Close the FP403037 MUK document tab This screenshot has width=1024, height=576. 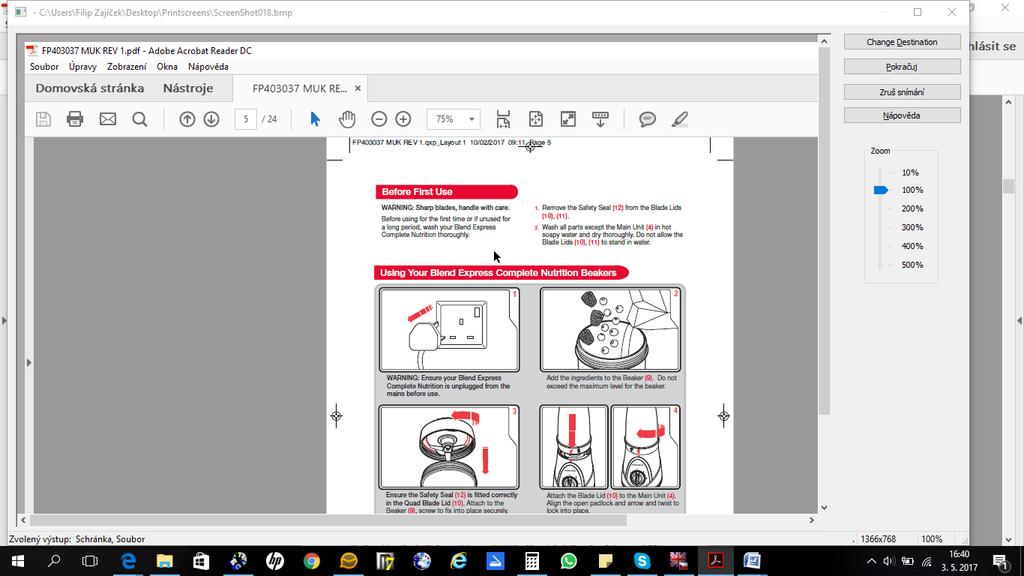coord(358,88)
